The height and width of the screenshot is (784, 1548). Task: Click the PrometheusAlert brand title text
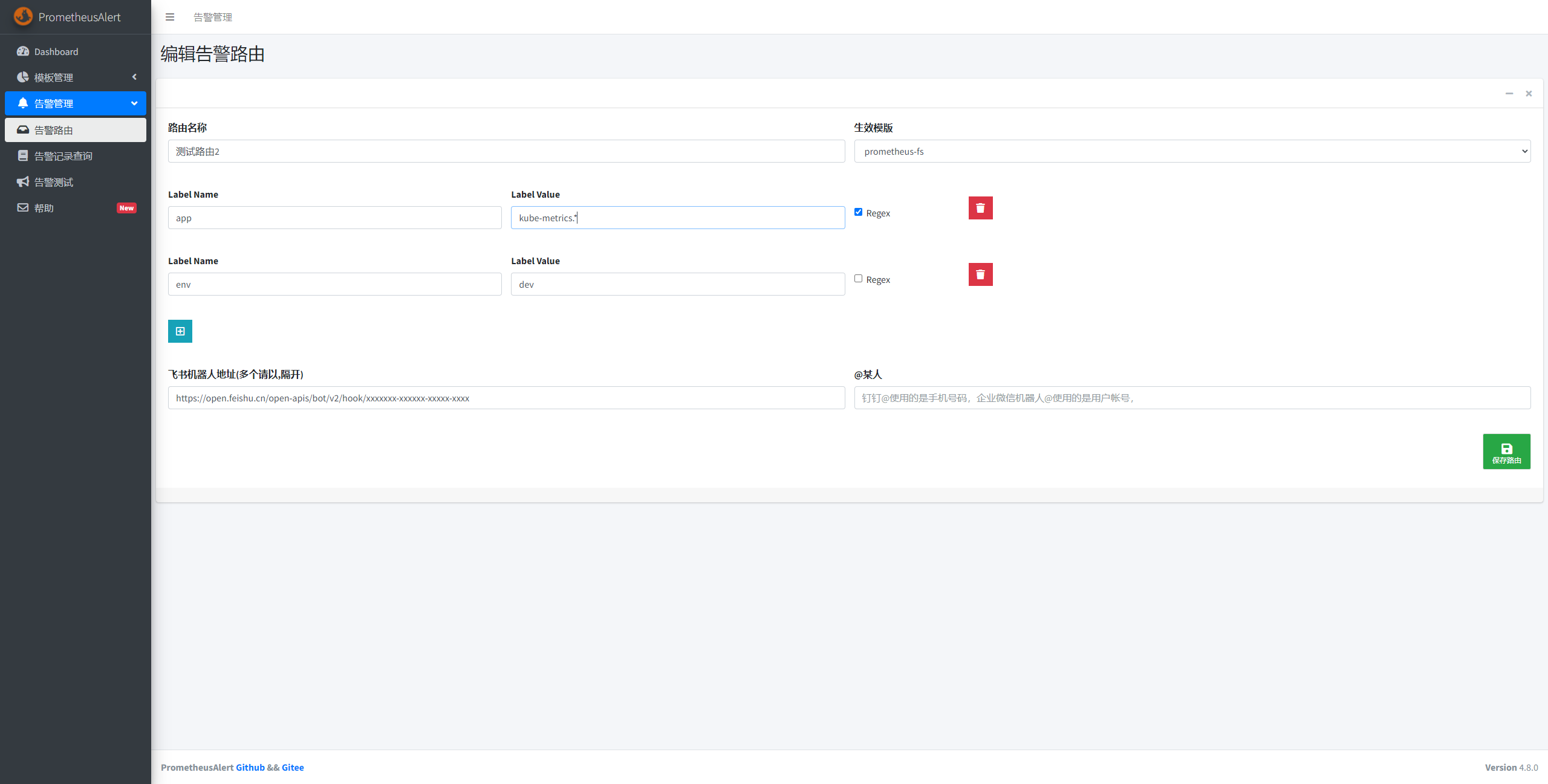(79, 17)
